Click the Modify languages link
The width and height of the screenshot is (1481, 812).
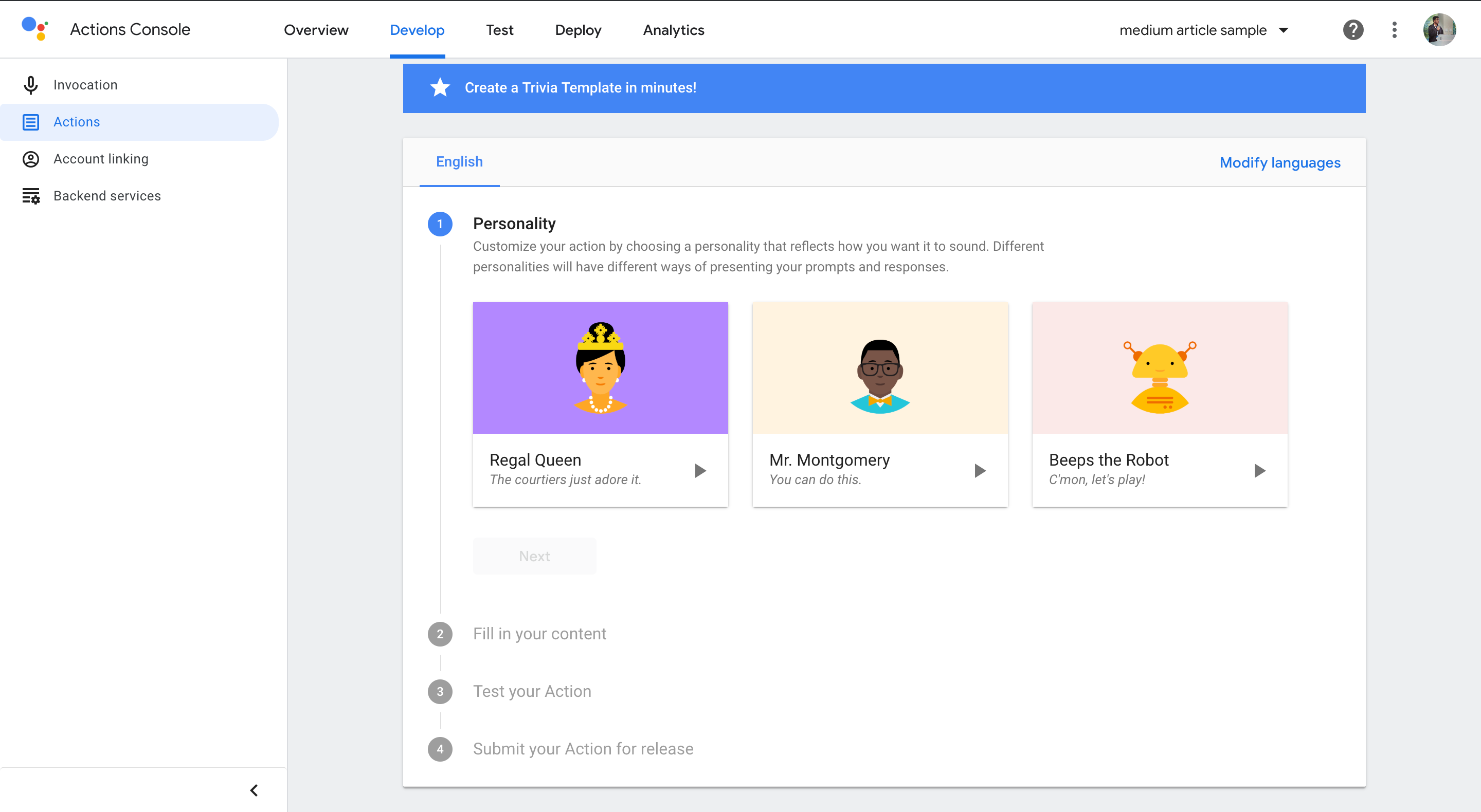click(x=1280, y=162)
